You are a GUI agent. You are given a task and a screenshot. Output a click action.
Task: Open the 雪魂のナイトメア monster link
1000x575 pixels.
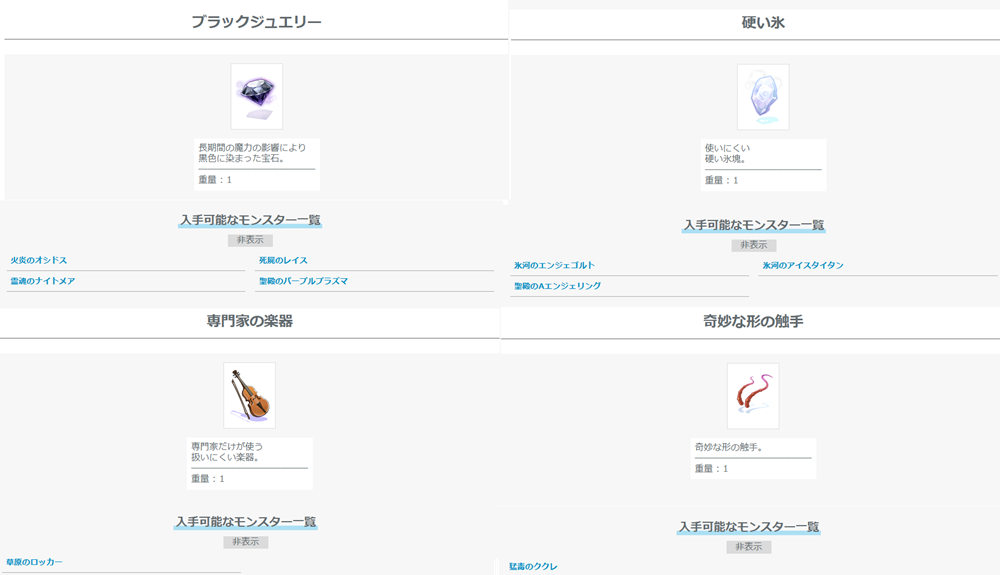click(43, 282)
